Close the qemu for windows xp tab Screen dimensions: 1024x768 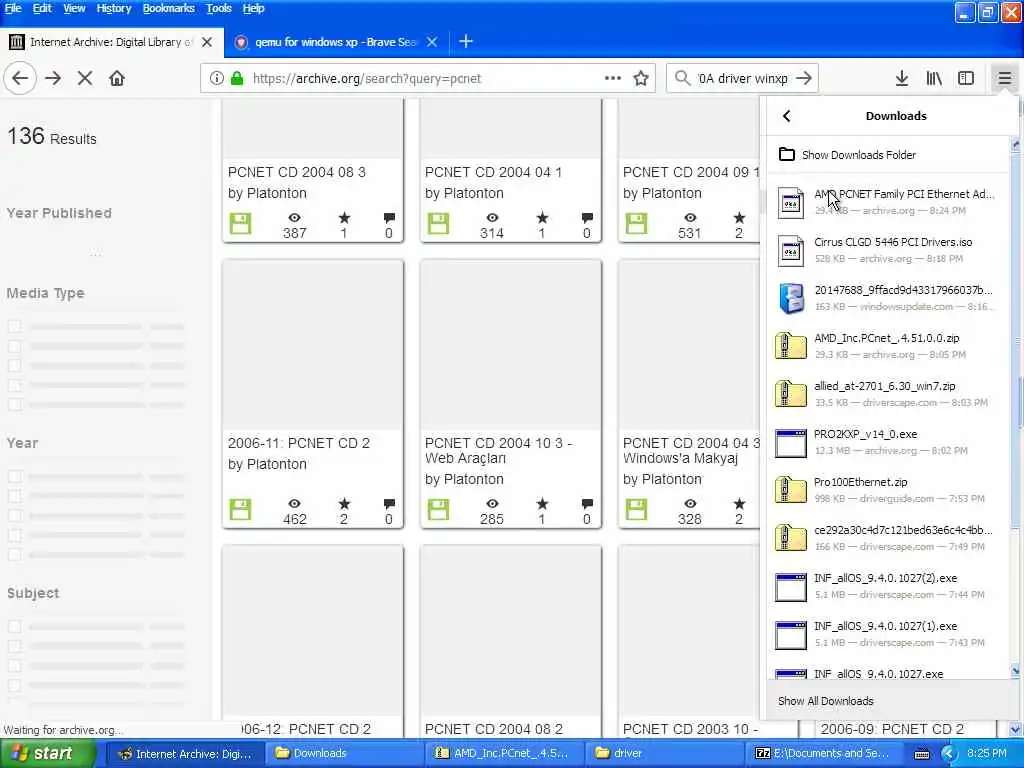(x=432, y=42)
